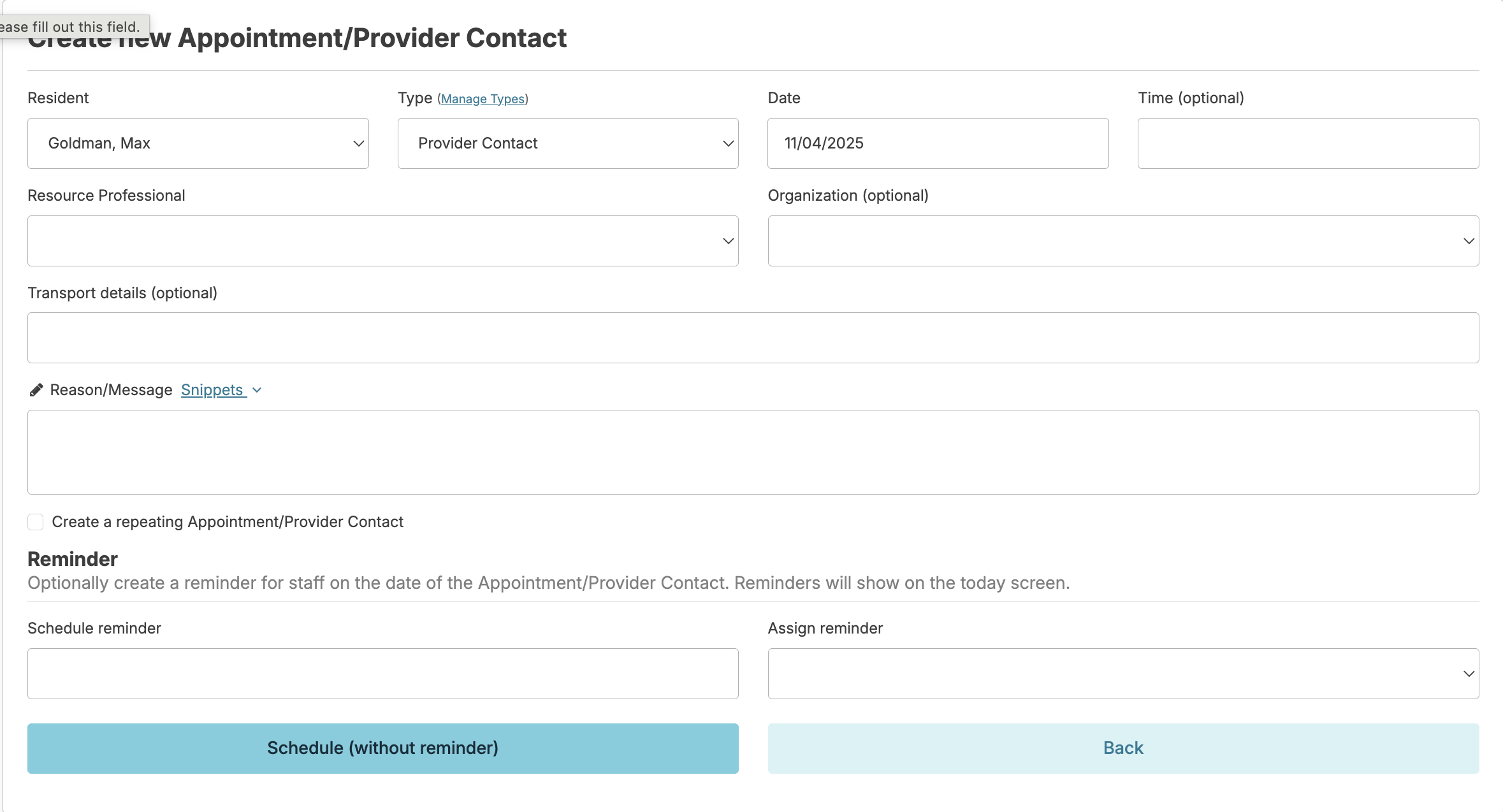Open the Snippets link menu
The width and height of the screenshot is (1503, 812).
pos(212,390)
